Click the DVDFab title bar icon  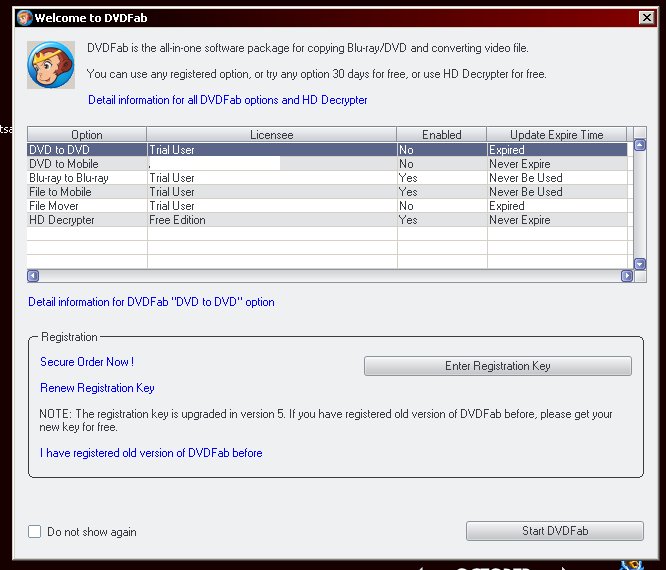(23, 17)
